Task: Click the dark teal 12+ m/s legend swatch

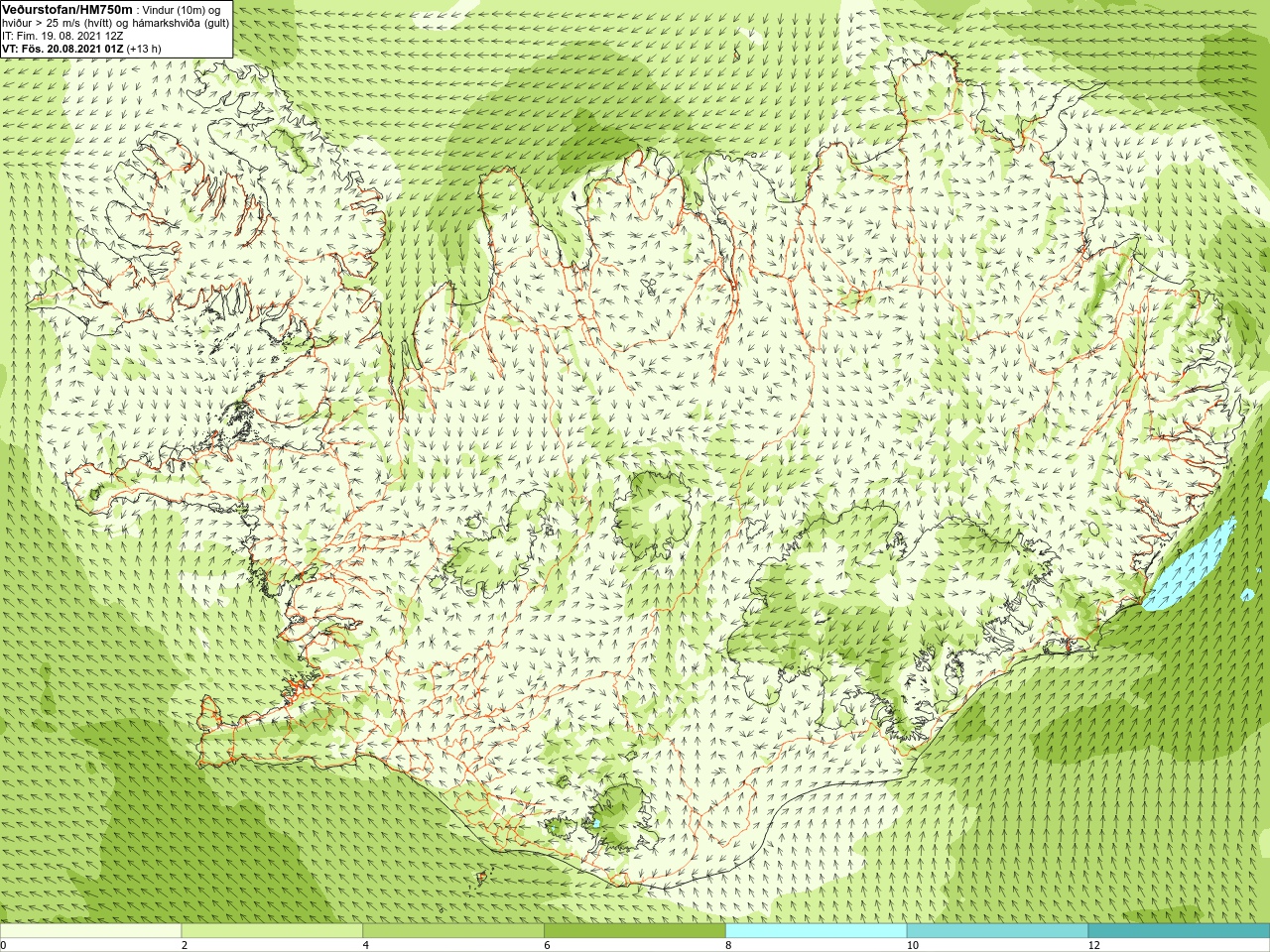Action: 1179,931
